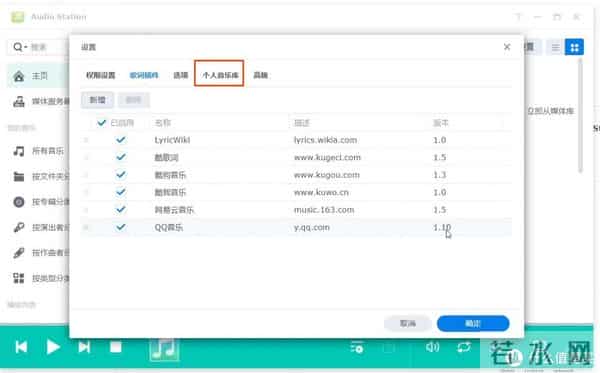This screenshot has width=600, height=373.
Task: Select the lyrics.wikia.com description cell
Action: [x=325, y=140]
